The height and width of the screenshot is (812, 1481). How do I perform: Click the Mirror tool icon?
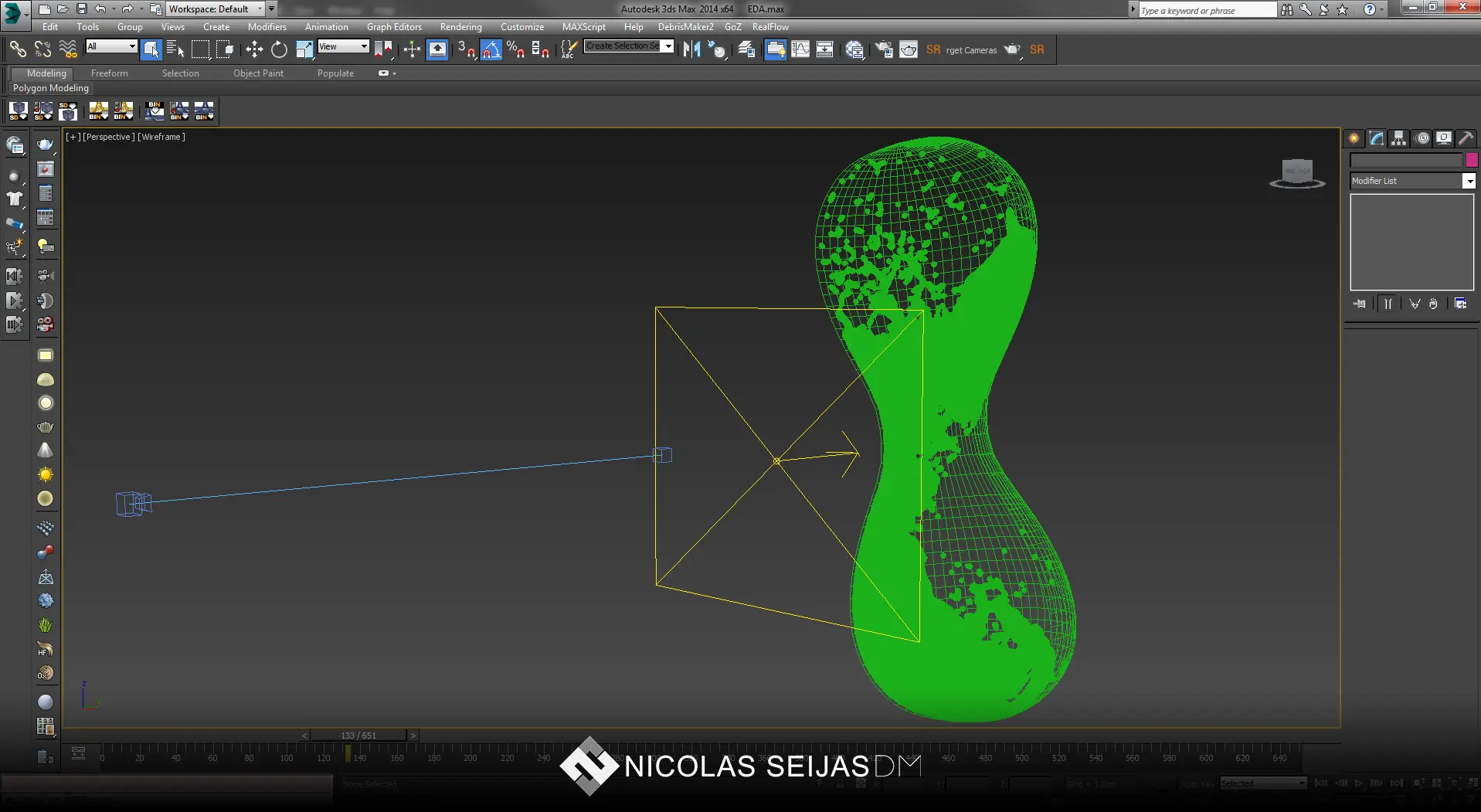[x=691, y=50]
